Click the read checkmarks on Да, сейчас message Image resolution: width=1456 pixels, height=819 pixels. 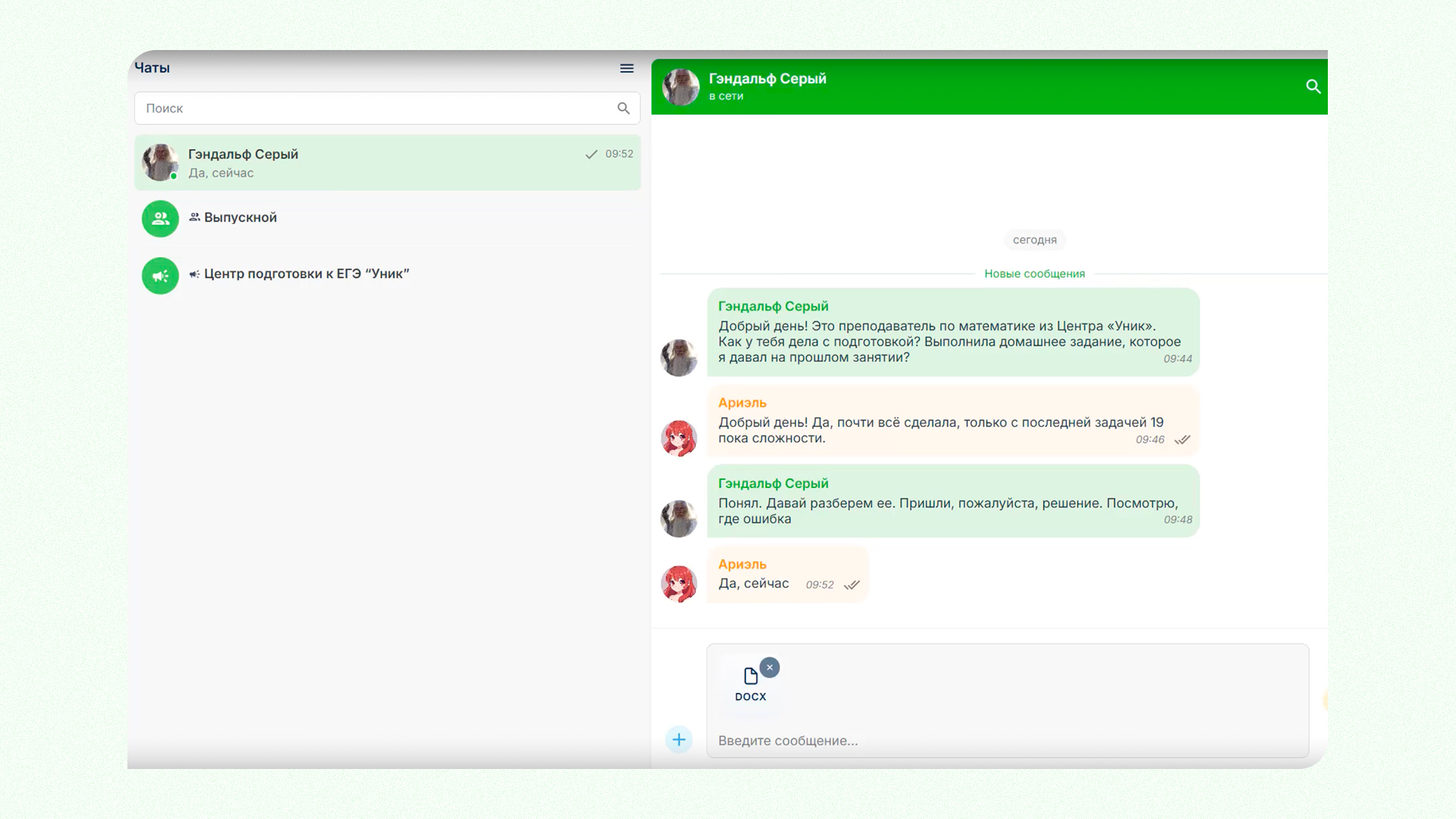852,585
